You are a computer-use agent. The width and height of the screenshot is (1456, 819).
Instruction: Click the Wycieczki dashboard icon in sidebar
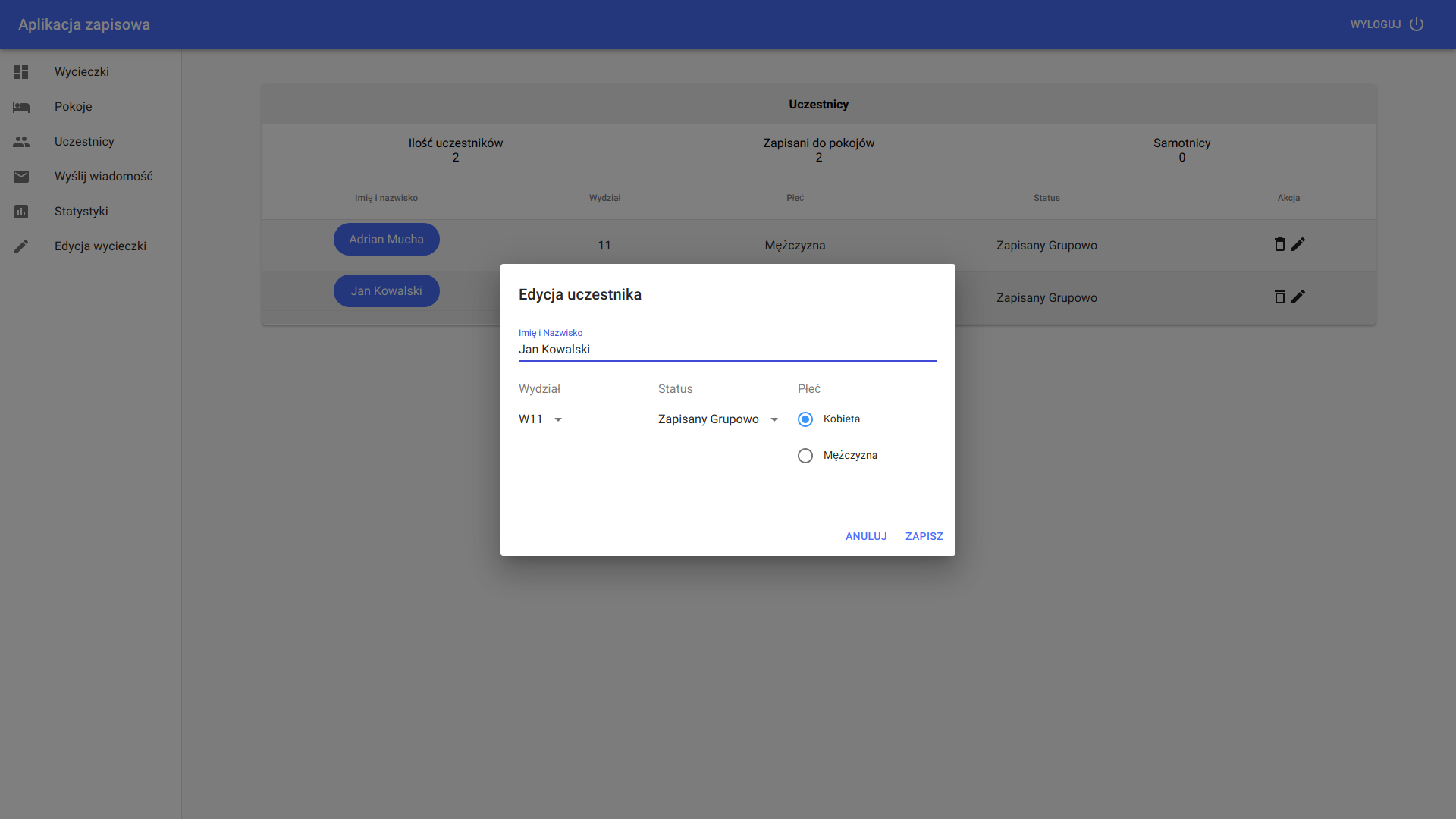tap(21, 72)
